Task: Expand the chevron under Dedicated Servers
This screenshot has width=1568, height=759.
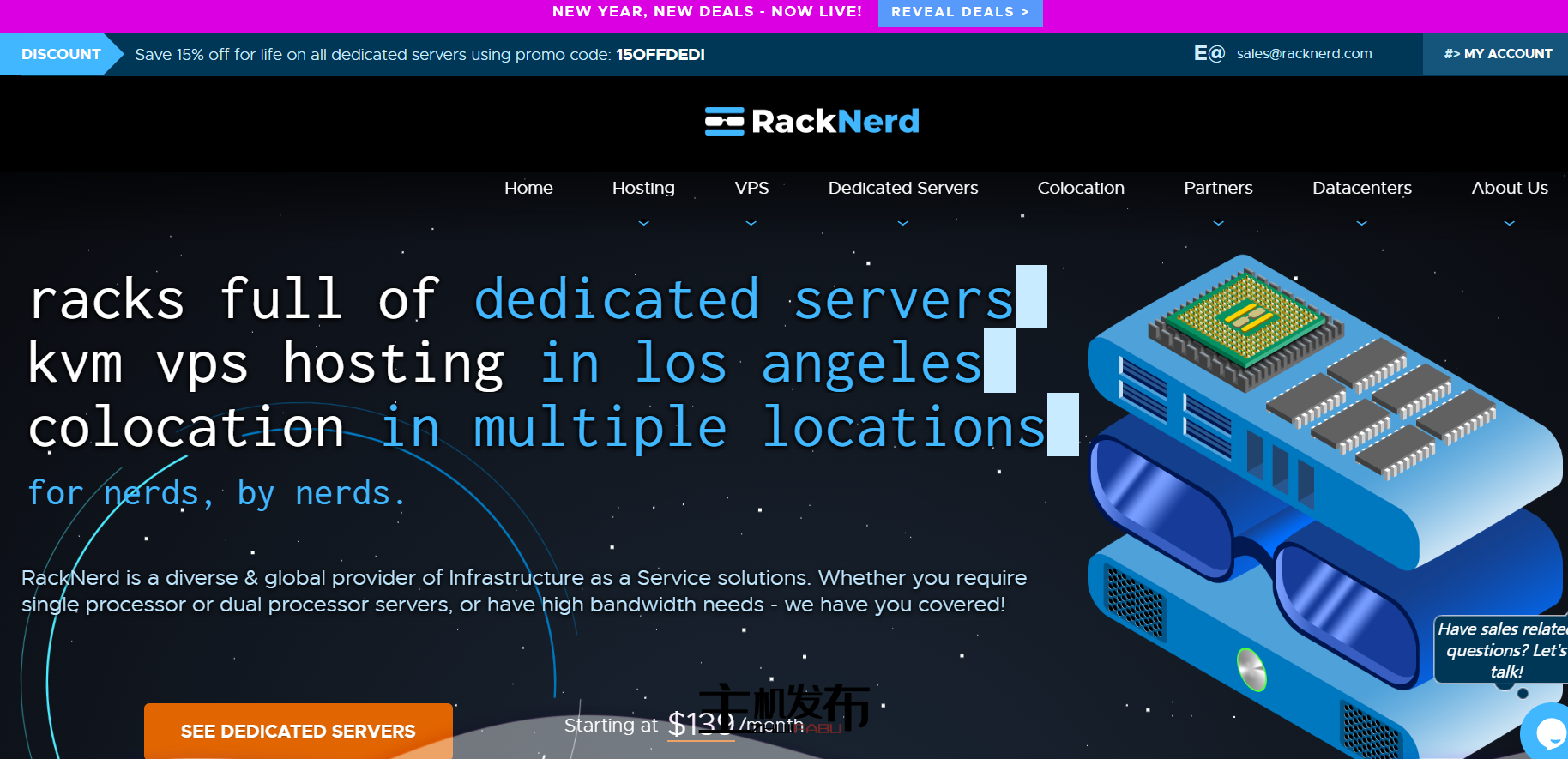Action: click(903, 223)
